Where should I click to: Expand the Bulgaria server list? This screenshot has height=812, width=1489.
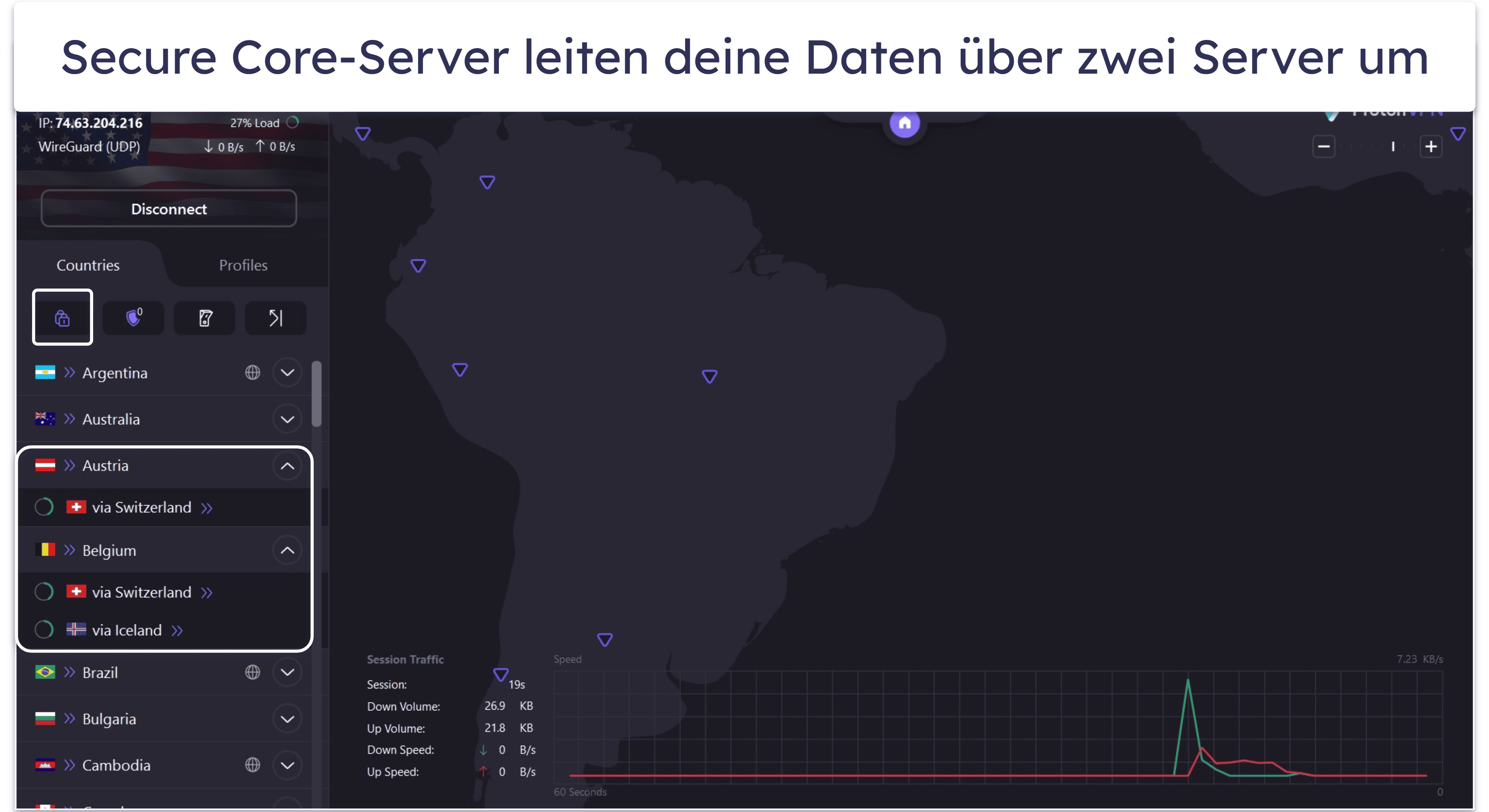[x=287, y=719]
